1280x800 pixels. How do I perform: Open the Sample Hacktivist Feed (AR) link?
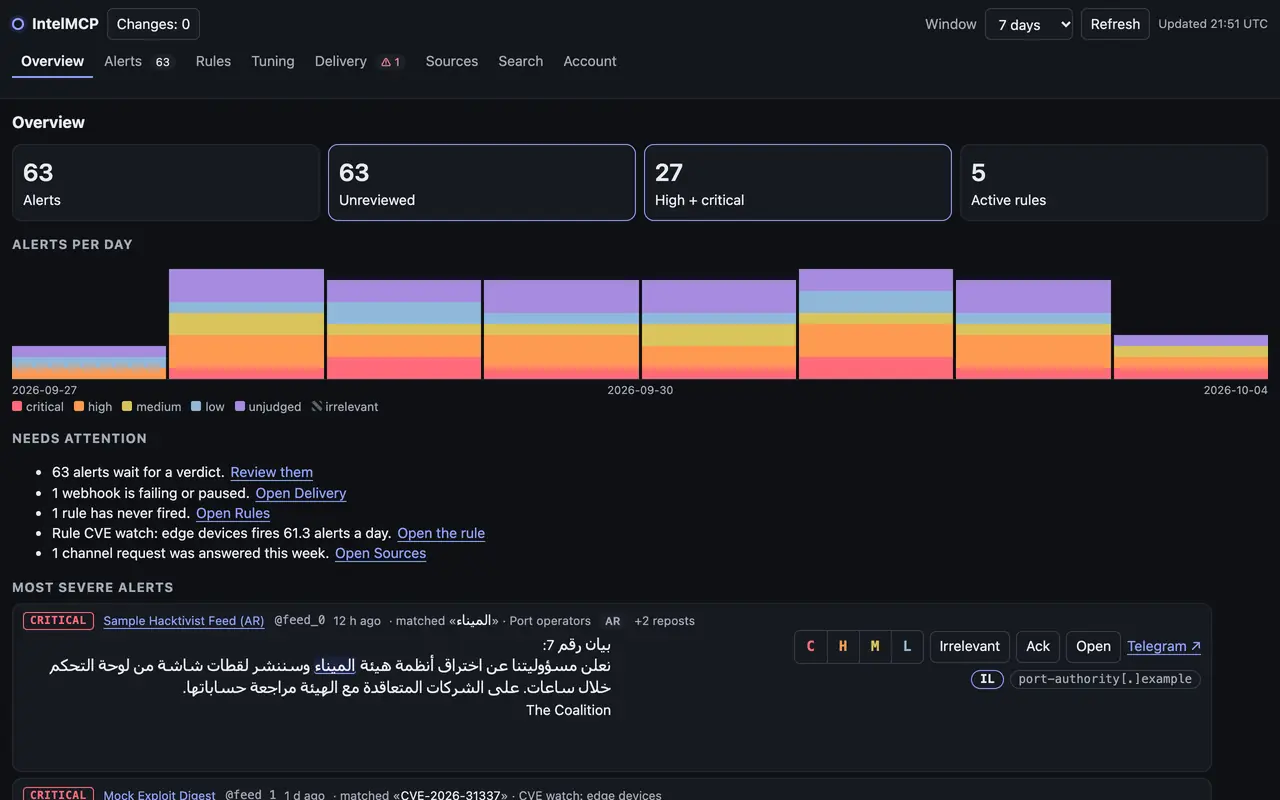point(184,621)
